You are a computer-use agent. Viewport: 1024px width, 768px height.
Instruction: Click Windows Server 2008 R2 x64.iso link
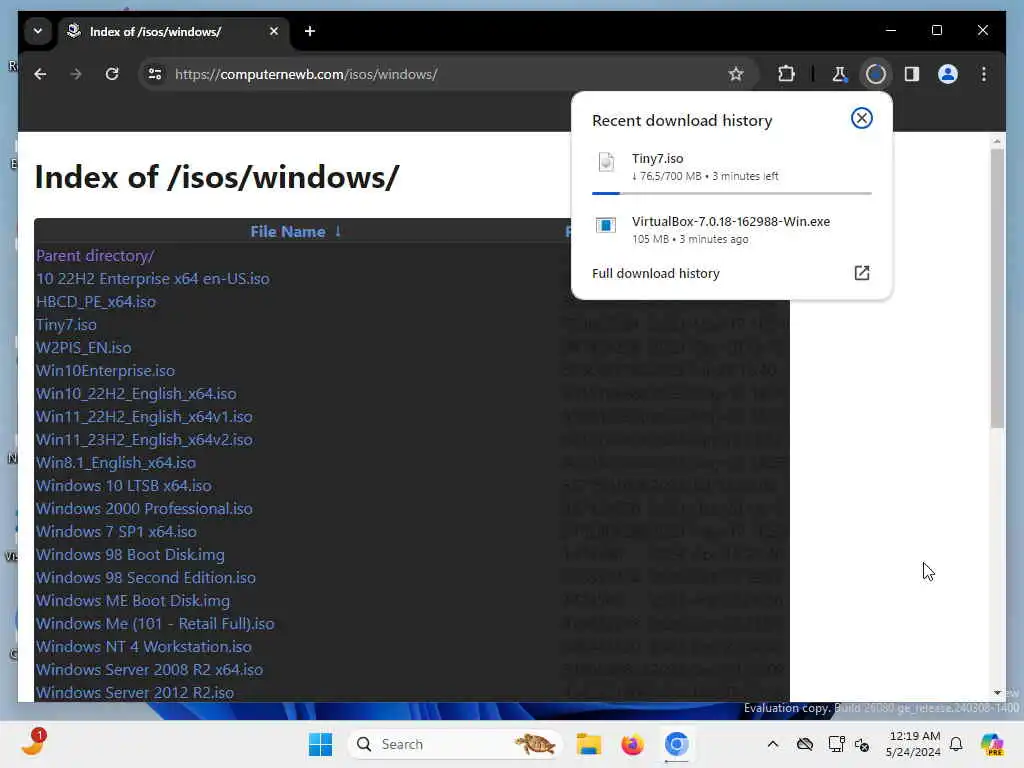149,670
